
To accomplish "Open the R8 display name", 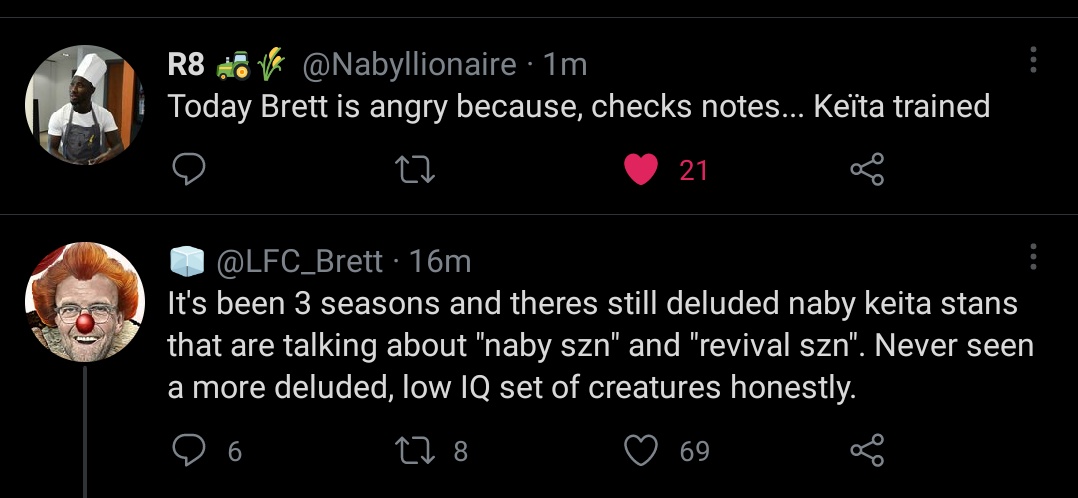I will click(187, 65).
